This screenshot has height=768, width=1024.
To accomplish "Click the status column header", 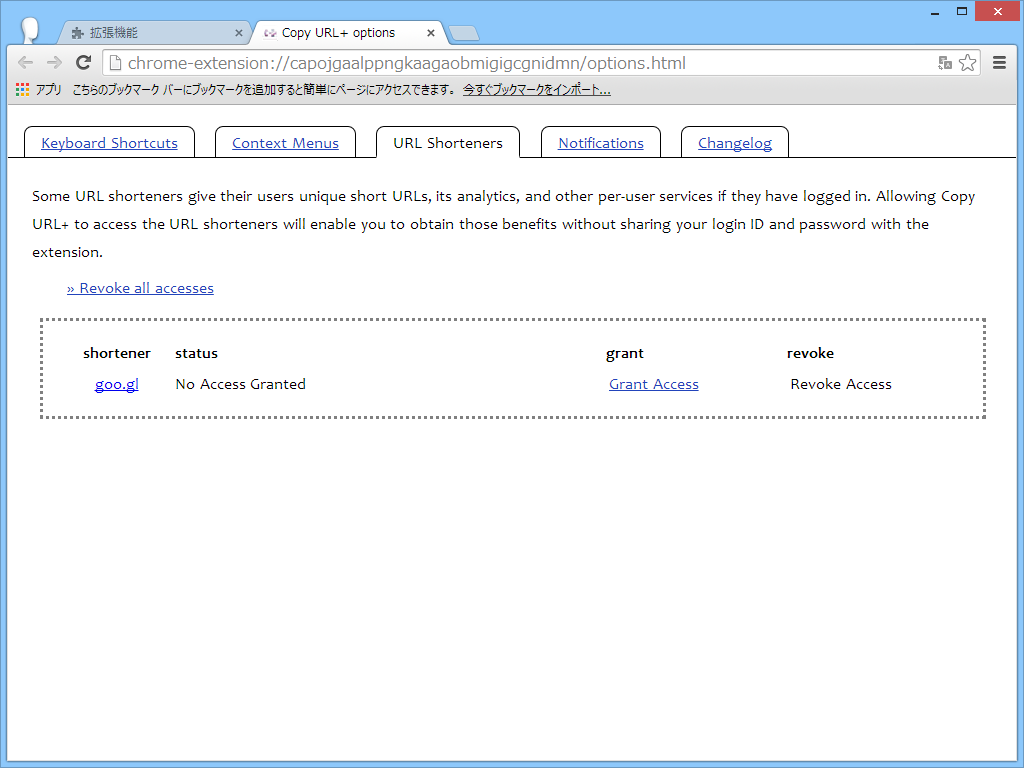I will [x=197, y=353].
